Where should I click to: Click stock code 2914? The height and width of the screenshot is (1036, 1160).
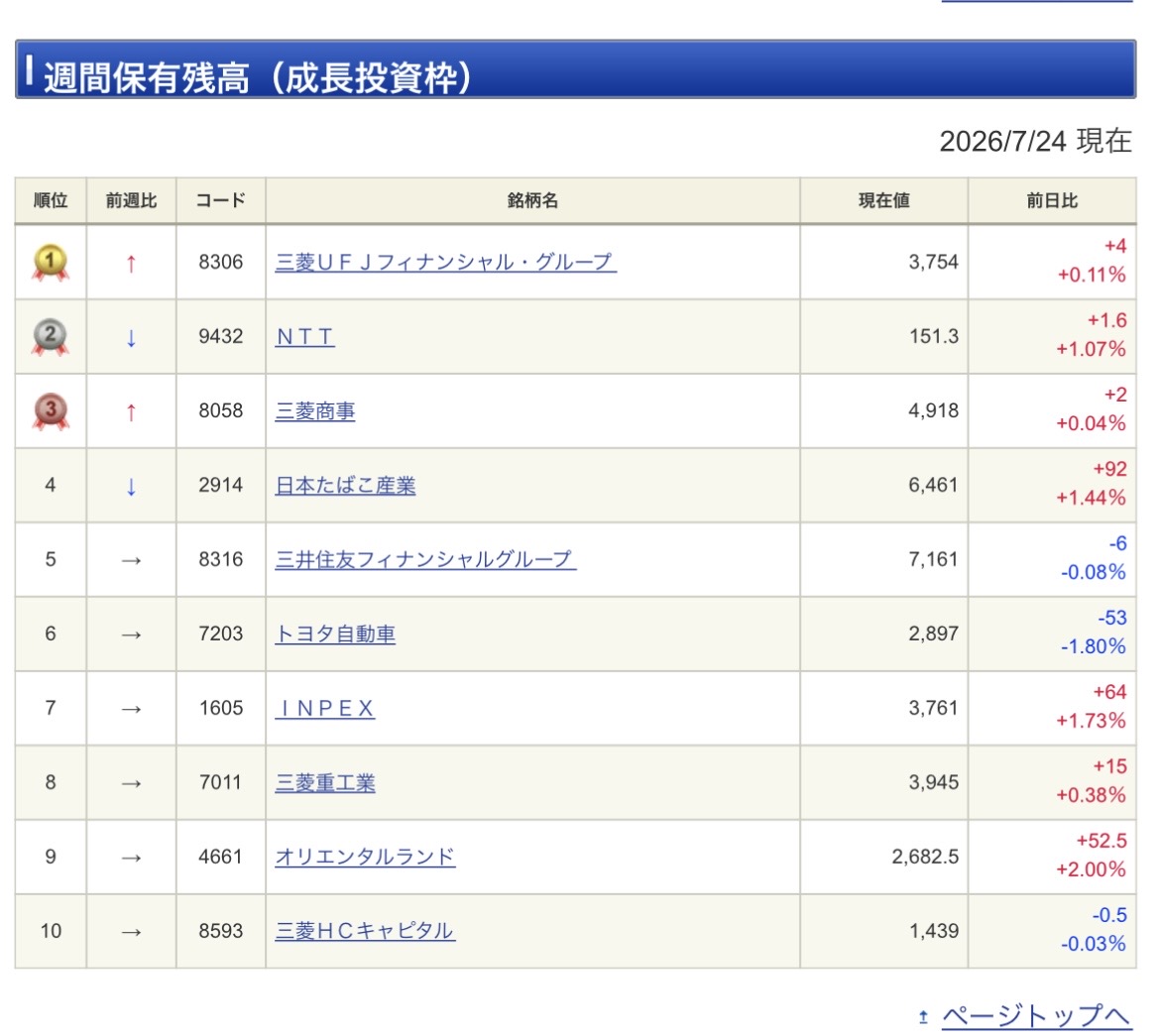tap(220, 486)
